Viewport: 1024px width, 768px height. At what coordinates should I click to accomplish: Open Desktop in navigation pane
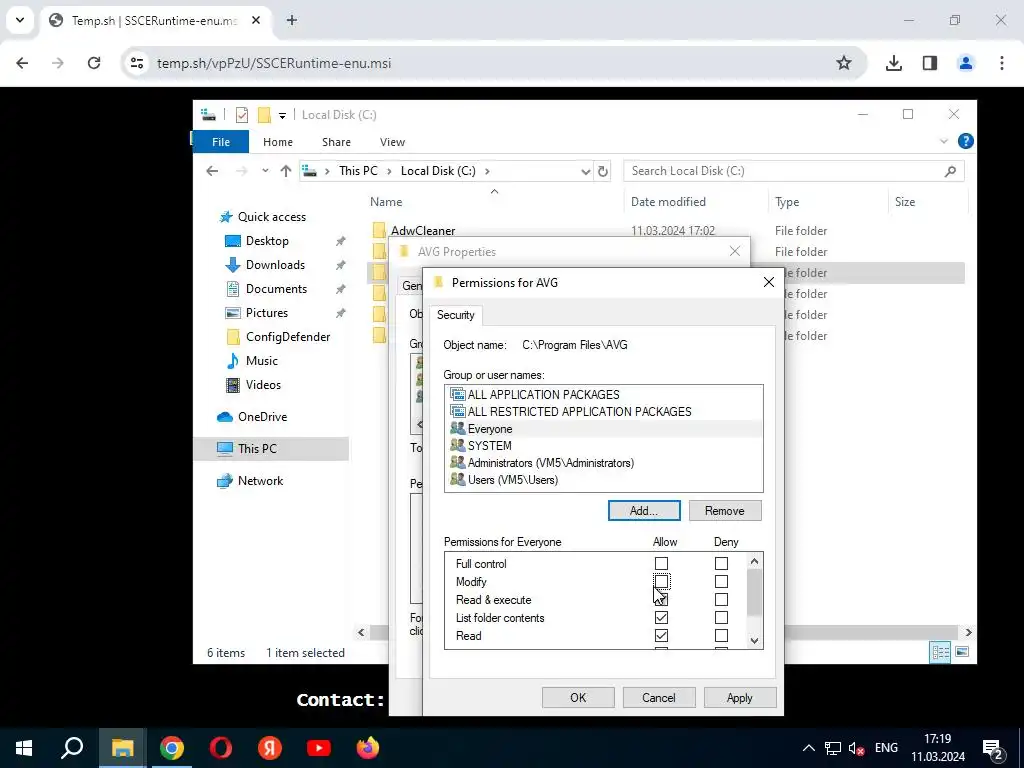point(267,241)
